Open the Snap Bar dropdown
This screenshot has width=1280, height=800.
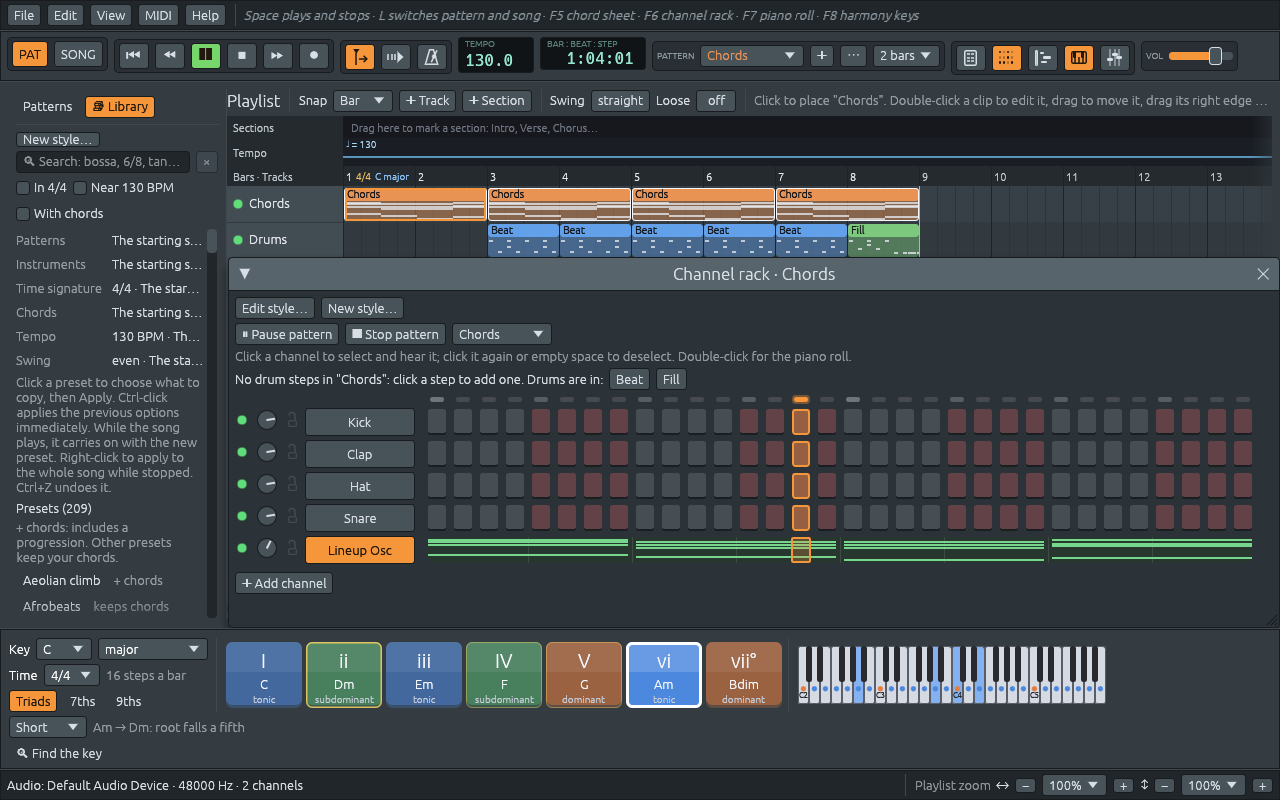point(363,100)
